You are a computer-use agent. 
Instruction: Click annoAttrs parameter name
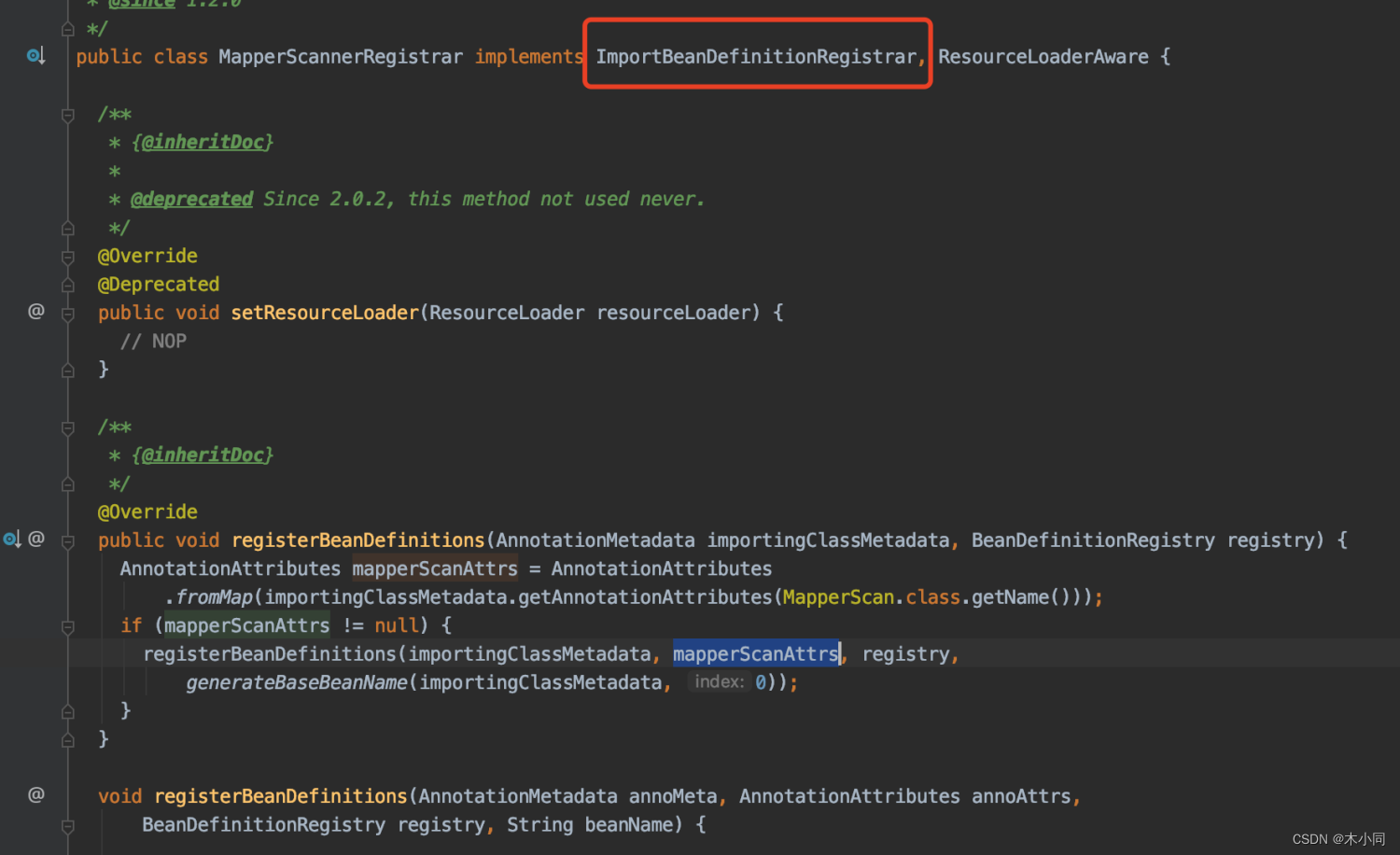point(1021,796)
